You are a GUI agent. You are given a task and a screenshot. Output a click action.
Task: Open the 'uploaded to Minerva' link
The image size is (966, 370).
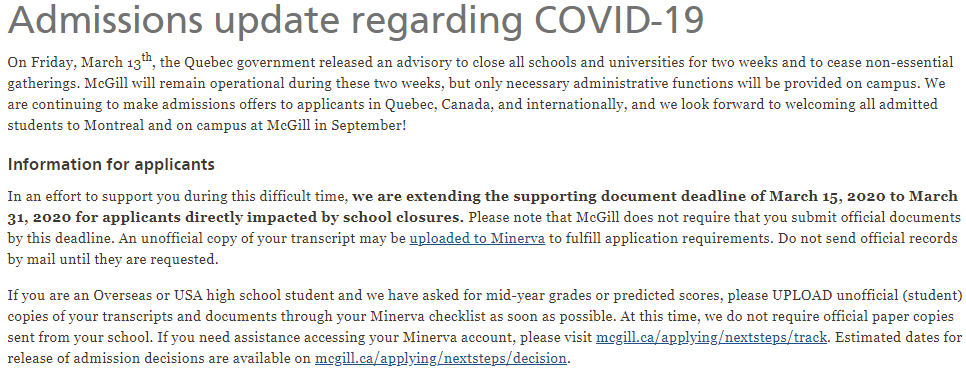point(477,238)
